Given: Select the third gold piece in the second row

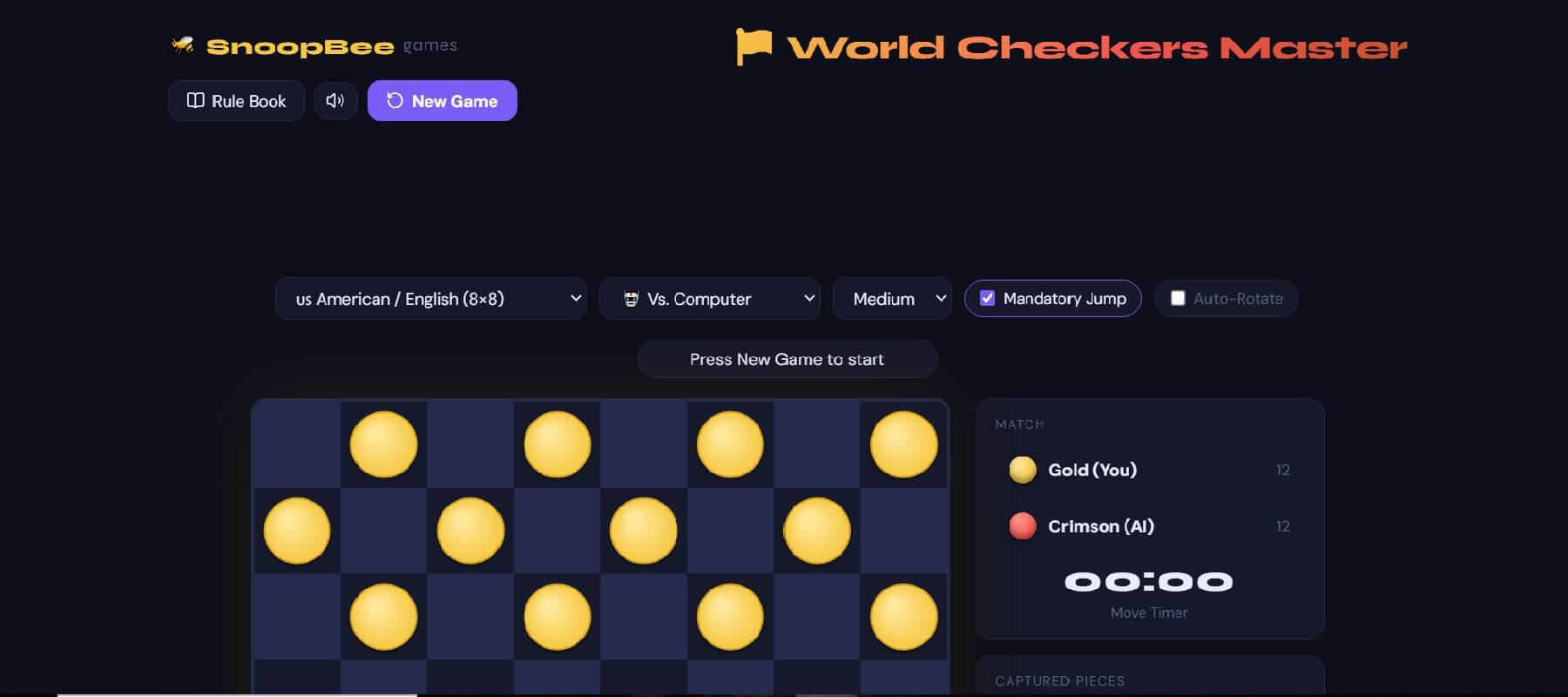Looking at the screenshot, I should click(x=644, y=531).
